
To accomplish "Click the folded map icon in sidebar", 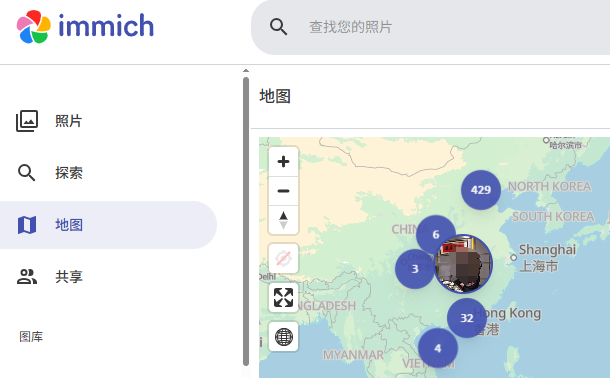I will (x=27, y=225).
